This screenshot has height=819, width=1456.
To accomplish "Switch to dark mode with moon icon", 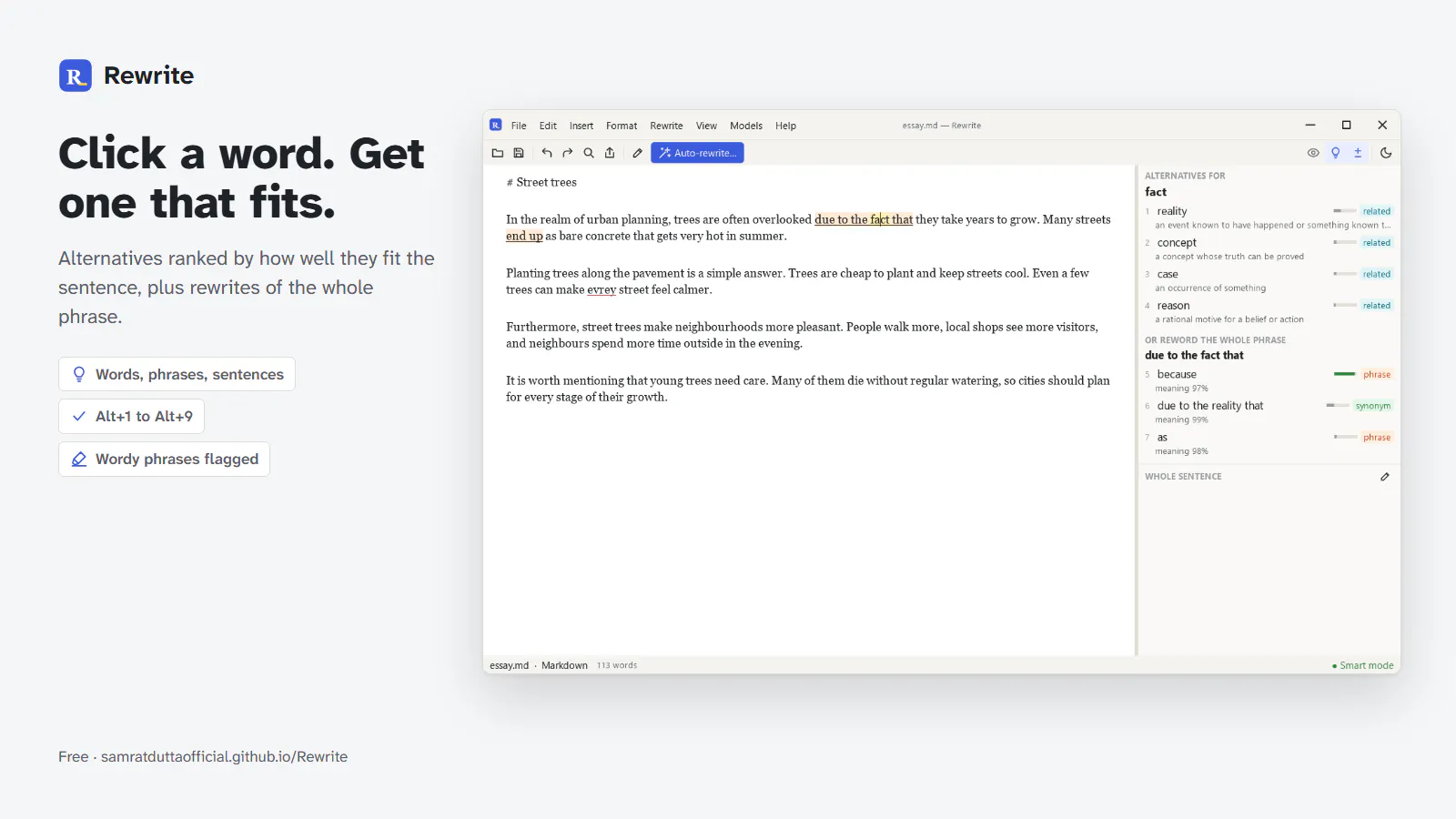I will pos(1386,153).
